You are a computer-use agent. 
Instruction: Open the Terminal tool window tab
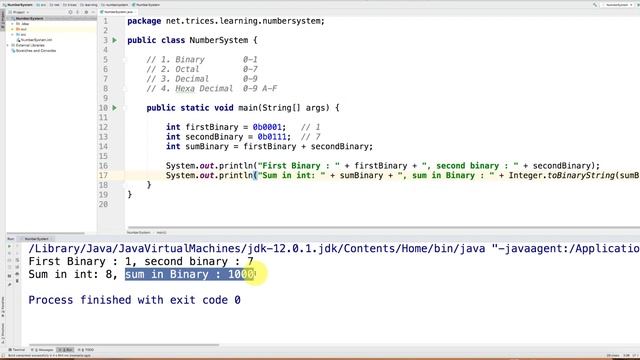[x=17, y=350]
